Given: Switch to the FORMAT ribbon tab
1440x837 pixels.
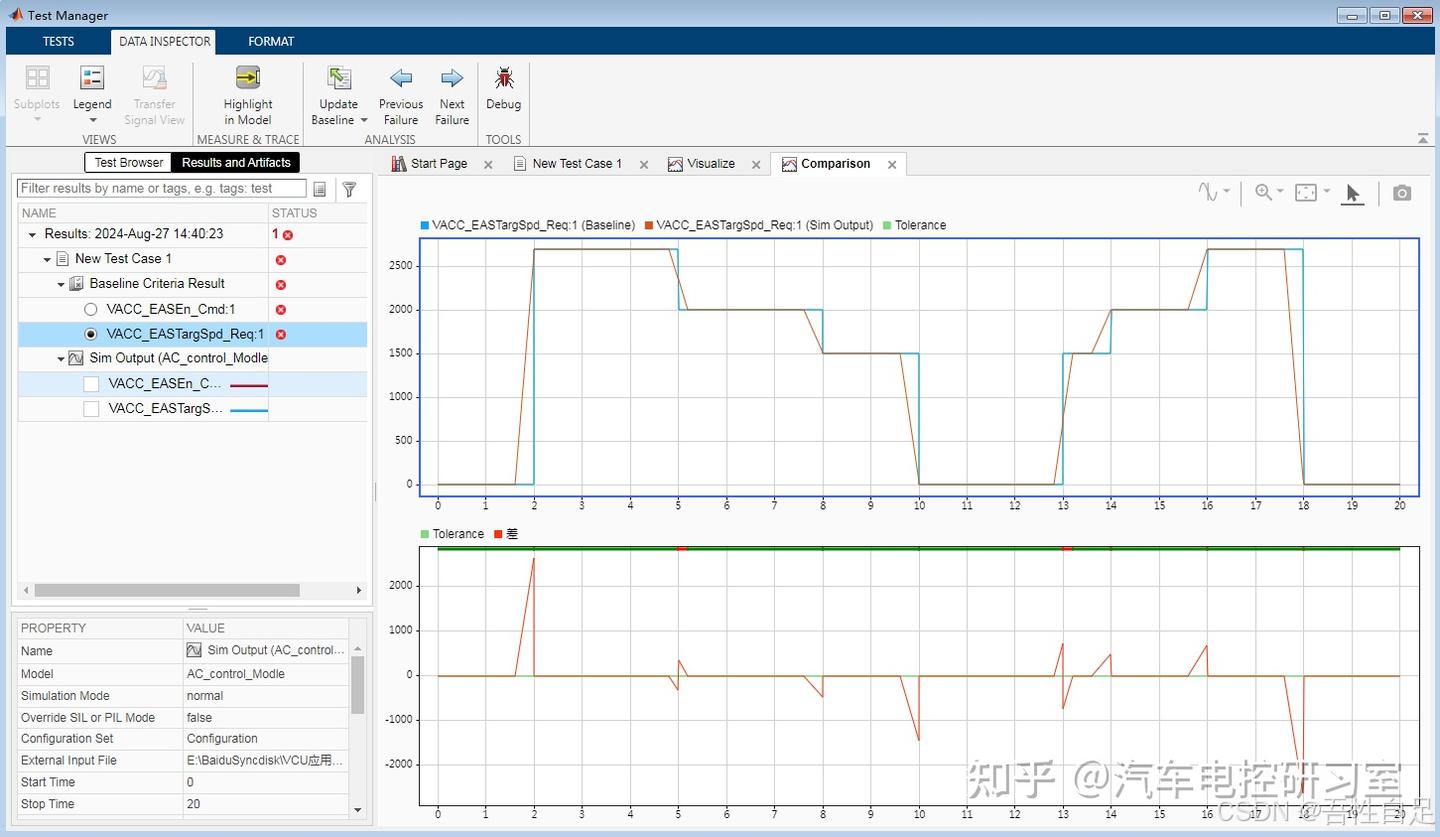Looking at the screenshot, I should tap(271, 41).
